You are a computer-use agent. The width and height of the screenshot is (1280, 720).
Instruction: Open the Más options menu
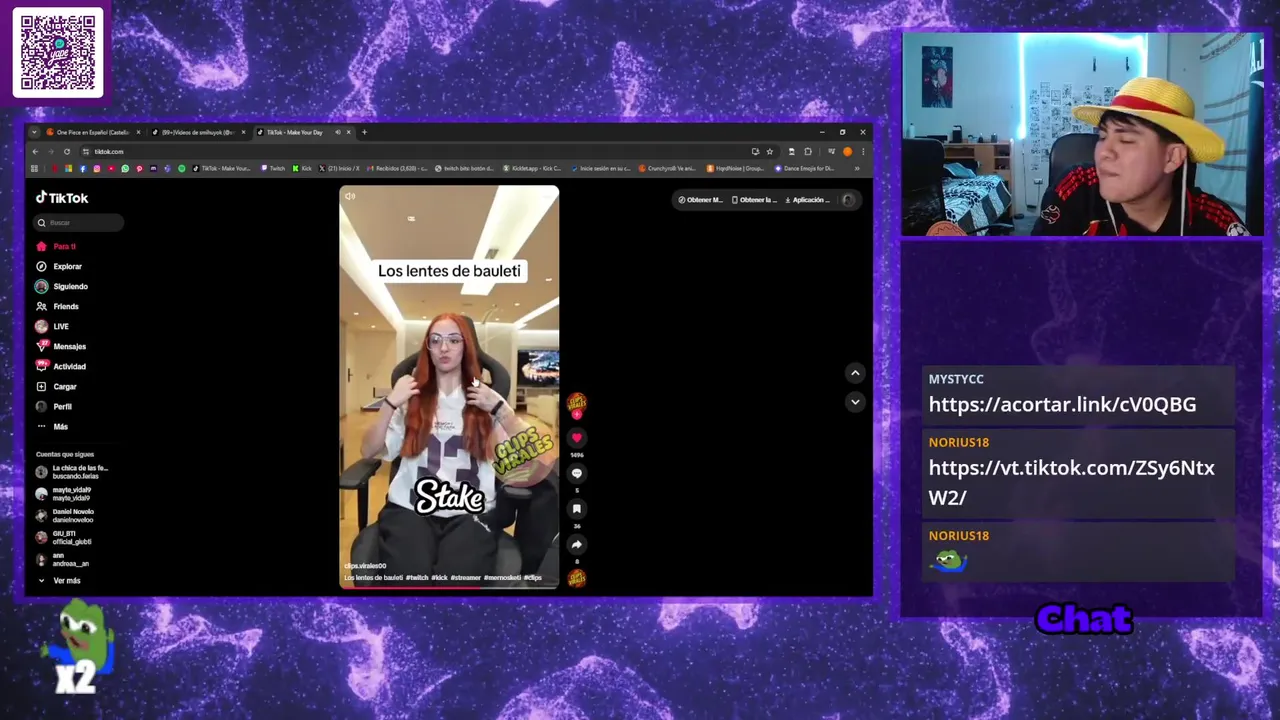[52, 426]
